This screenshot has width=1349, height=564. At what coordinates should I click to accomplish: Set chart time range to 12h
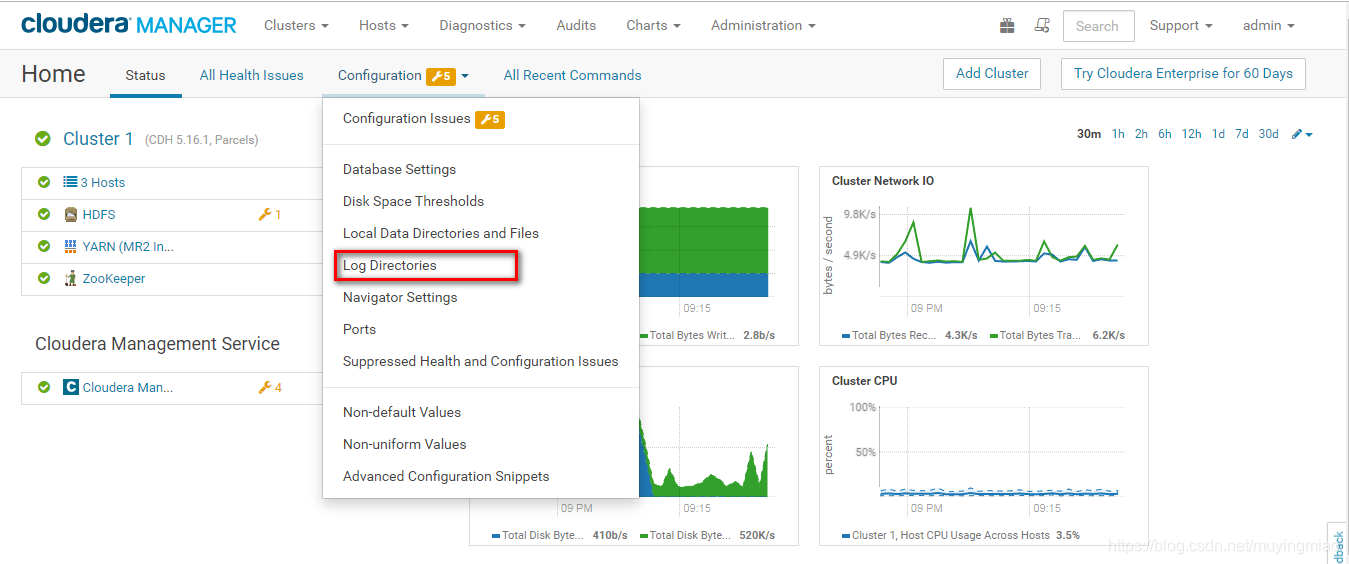click(x=1191, y=134)
